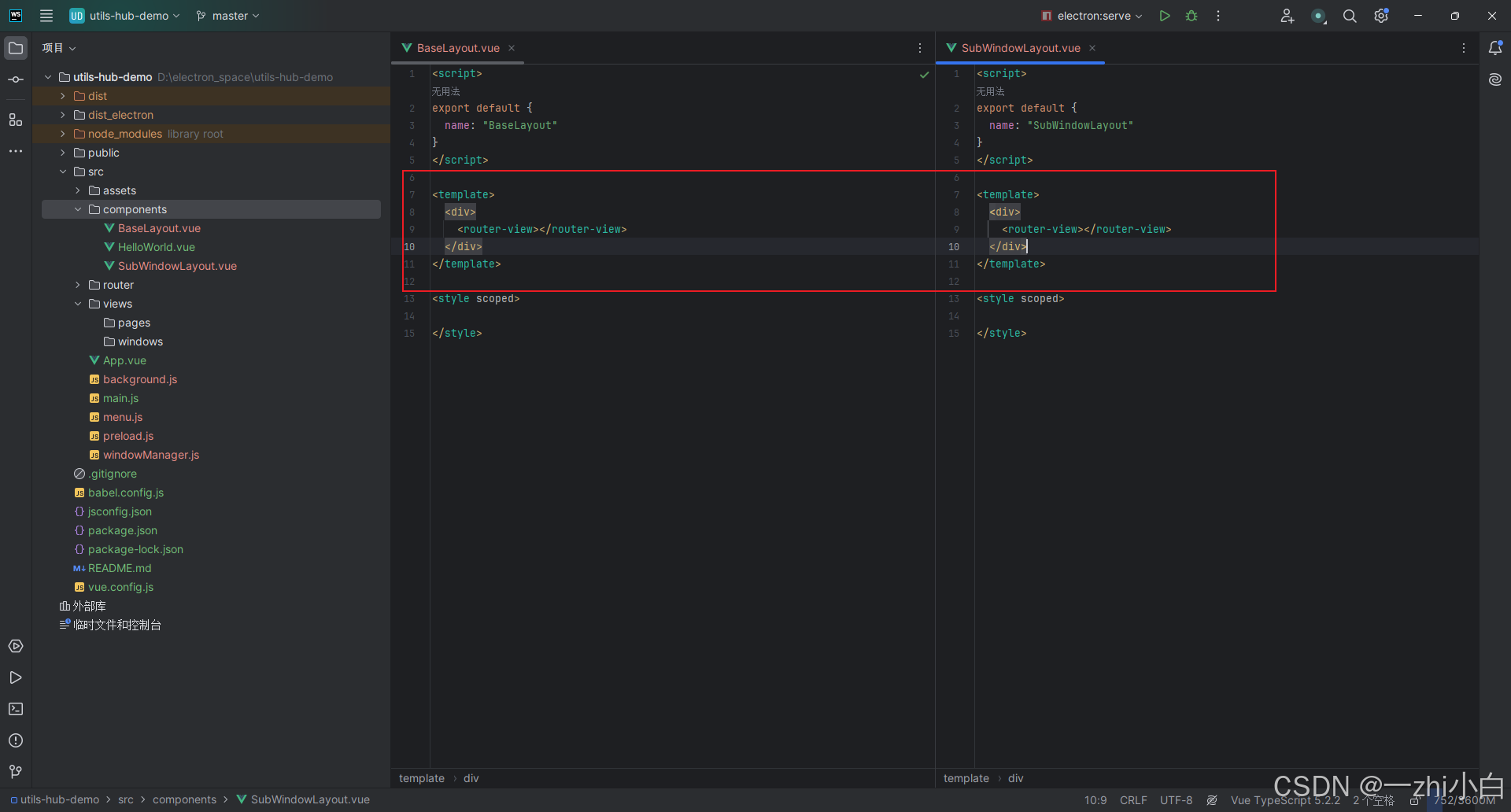Expand the node_modules folder
1511x812 pixels.
pyautogui.click(x=63, y=134)
